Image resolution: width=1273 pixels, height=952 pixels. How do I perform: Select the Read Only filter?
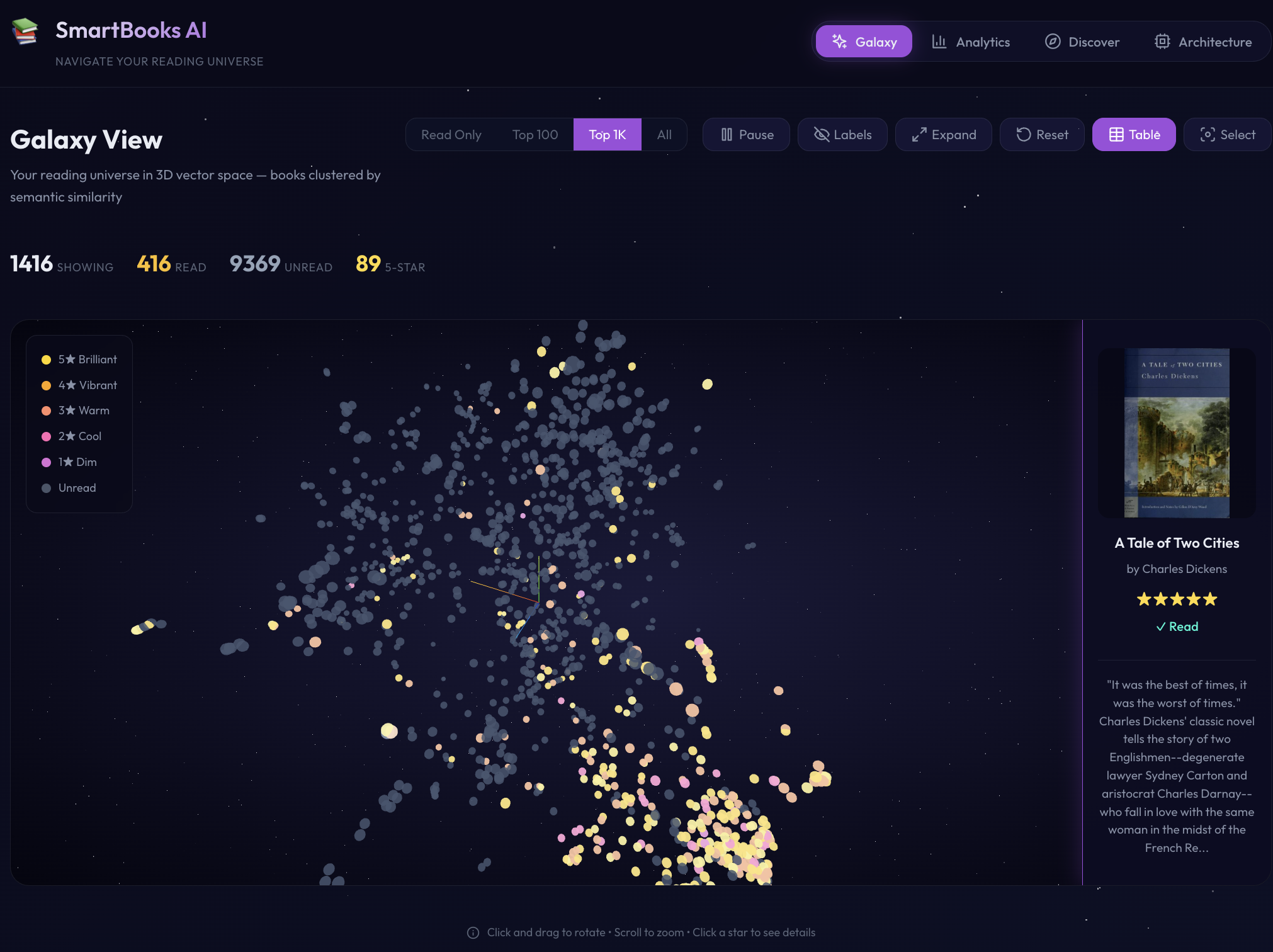pyautogui.click(x=451, y=135)
